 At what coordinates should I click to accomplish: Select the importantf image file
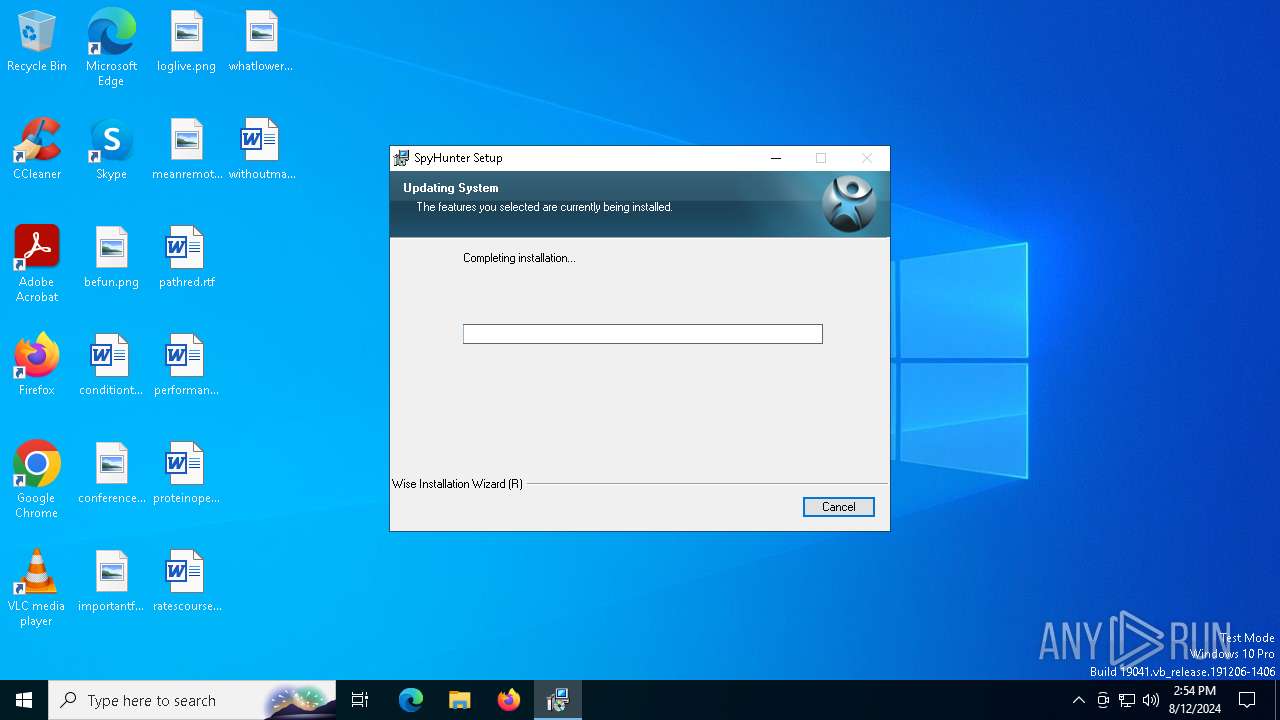[x=111, y=582]
